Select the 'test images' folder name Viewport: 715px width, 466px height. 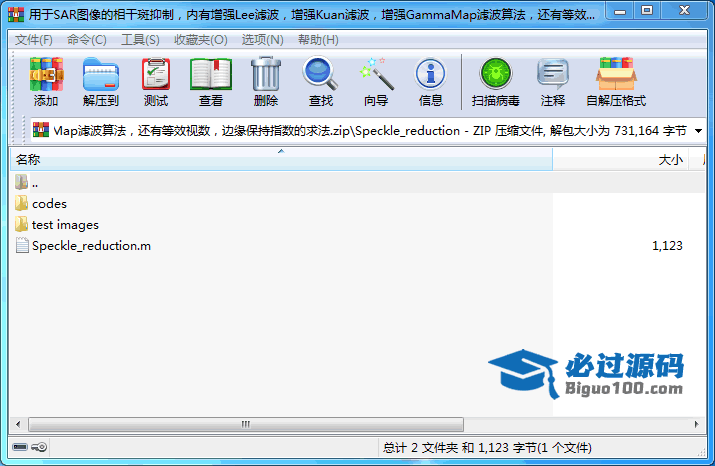coord(65,225)
